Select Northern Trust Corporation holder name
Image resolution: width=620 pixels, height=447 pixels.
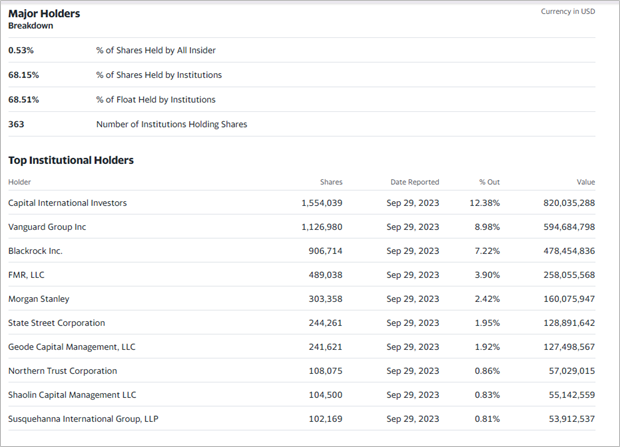62,371
